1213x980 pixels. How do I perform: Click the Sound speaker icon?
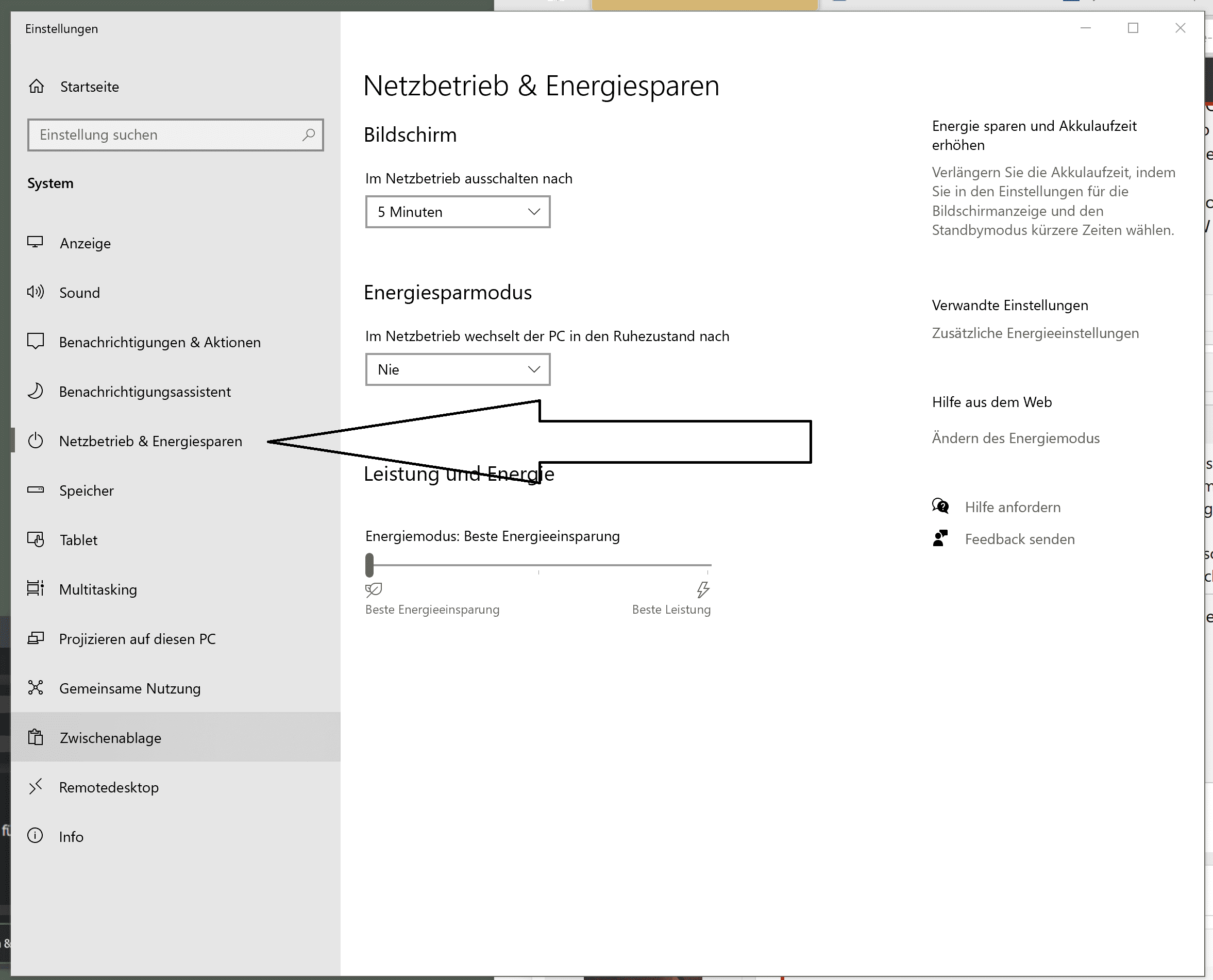(x=36, y=293)
